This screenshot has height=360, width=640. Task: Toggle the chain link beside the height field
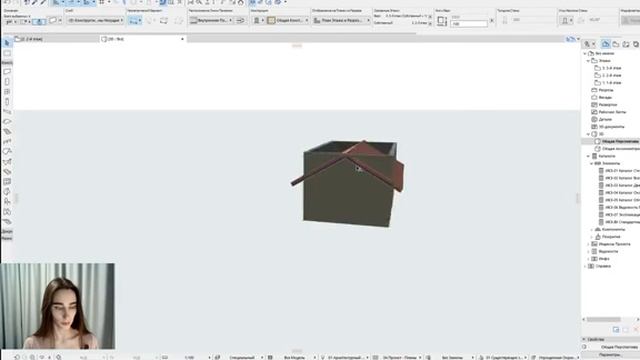pyautogui.click(x=492, y=20)
